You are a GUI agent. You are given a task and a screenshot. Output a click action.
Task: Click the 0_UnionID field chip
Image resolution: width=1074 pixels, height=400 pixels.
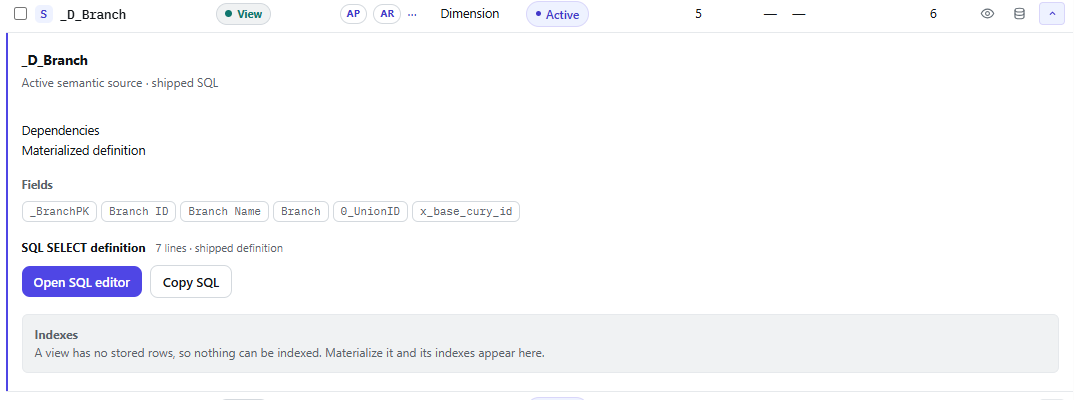tap(371, 211)
